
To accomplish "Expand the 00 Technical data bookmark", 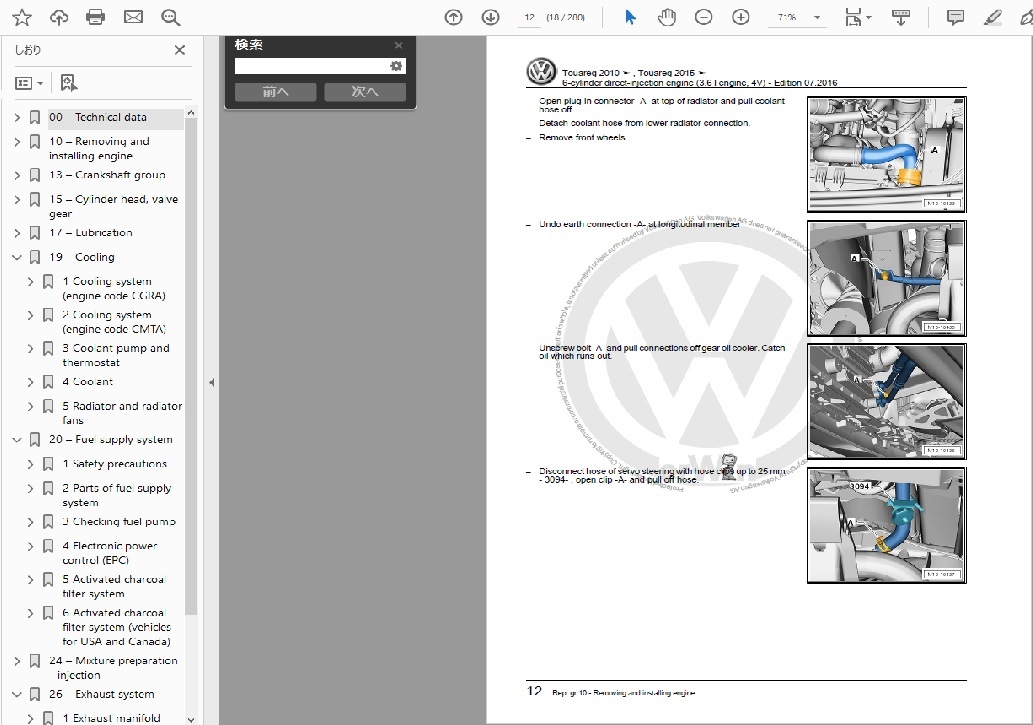I will click(x=17, y=117).
